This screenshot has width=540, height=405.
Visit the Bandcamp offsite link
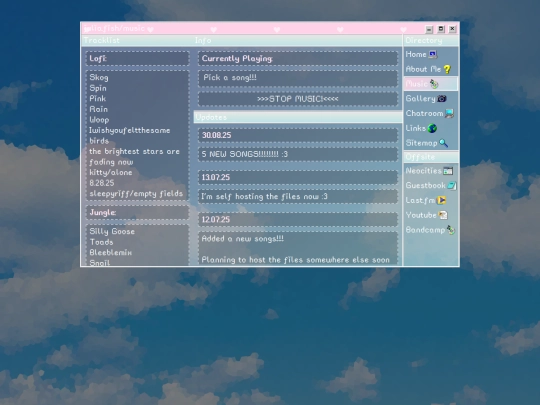click(430, 230)
